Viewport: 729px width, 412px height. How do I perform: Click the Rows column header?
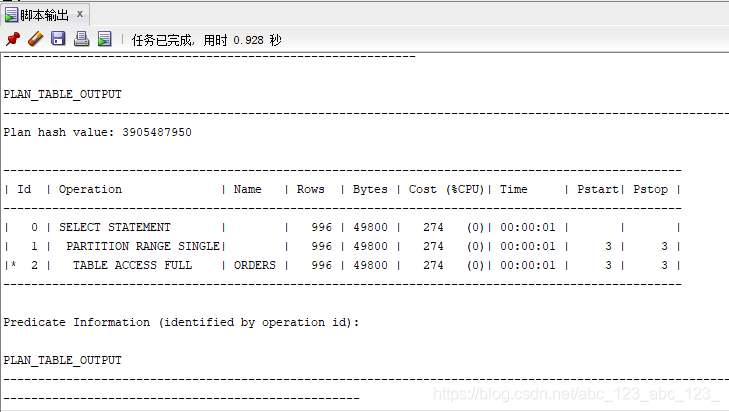(311, 189)
